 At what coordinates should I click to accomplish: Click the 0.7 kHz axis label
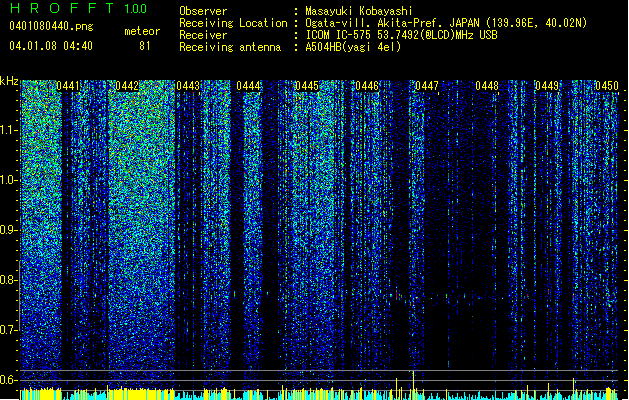[9, 330]
